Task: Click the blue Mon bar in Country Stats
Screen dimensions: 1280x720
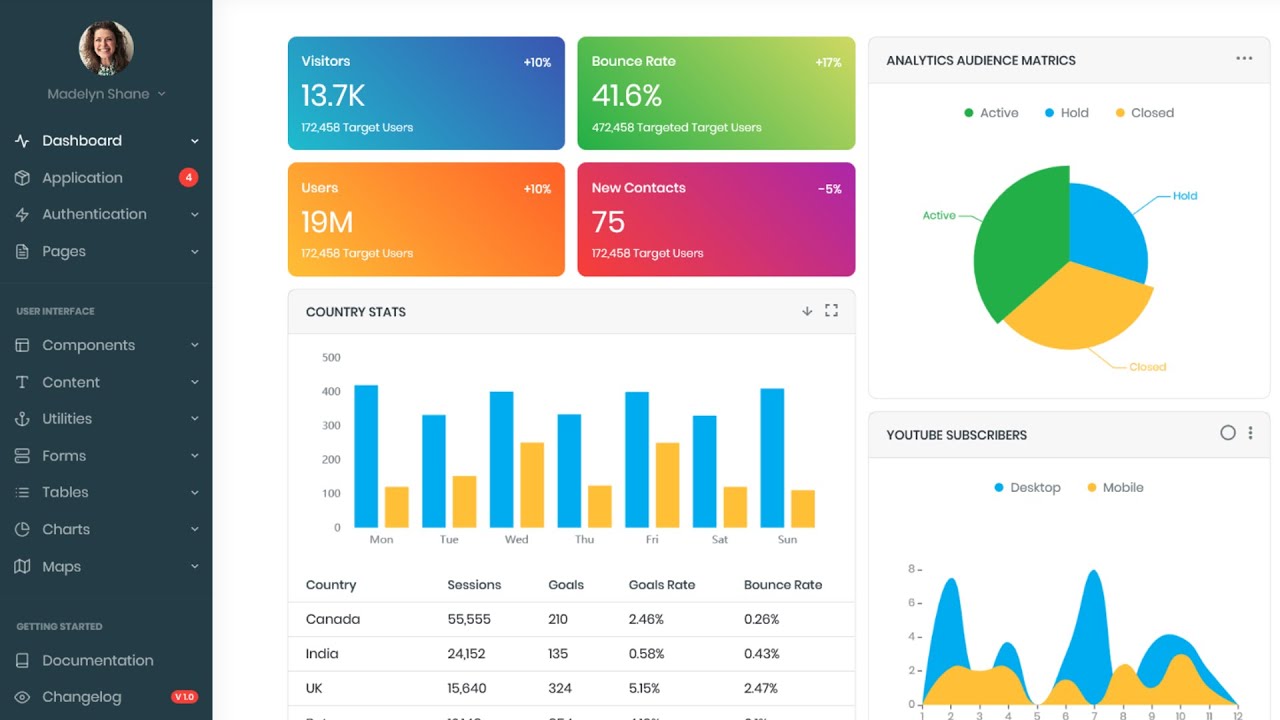Action: click(x=366, y=456)
